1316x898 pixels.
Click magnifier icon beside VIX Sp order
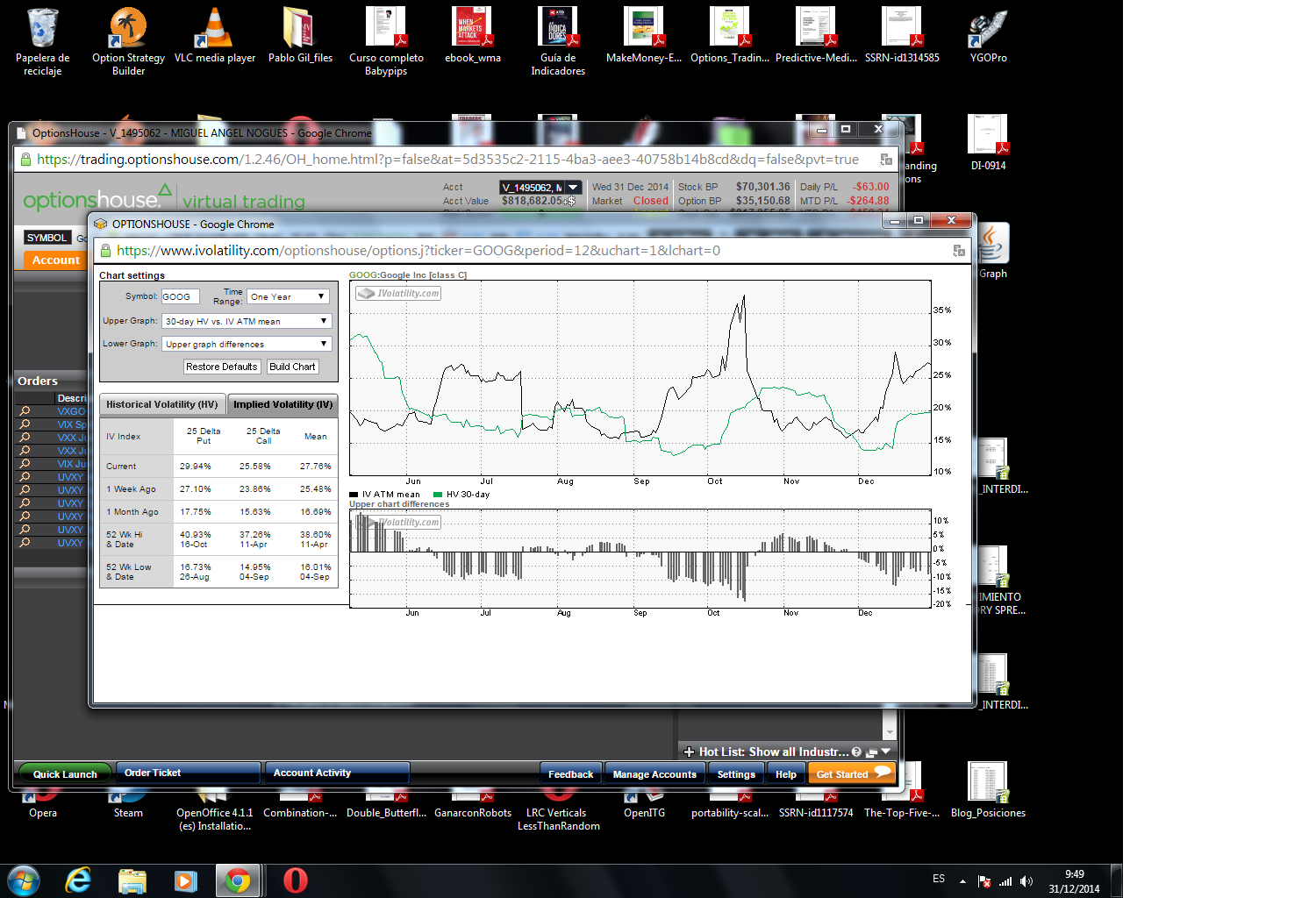coord(25,424)
